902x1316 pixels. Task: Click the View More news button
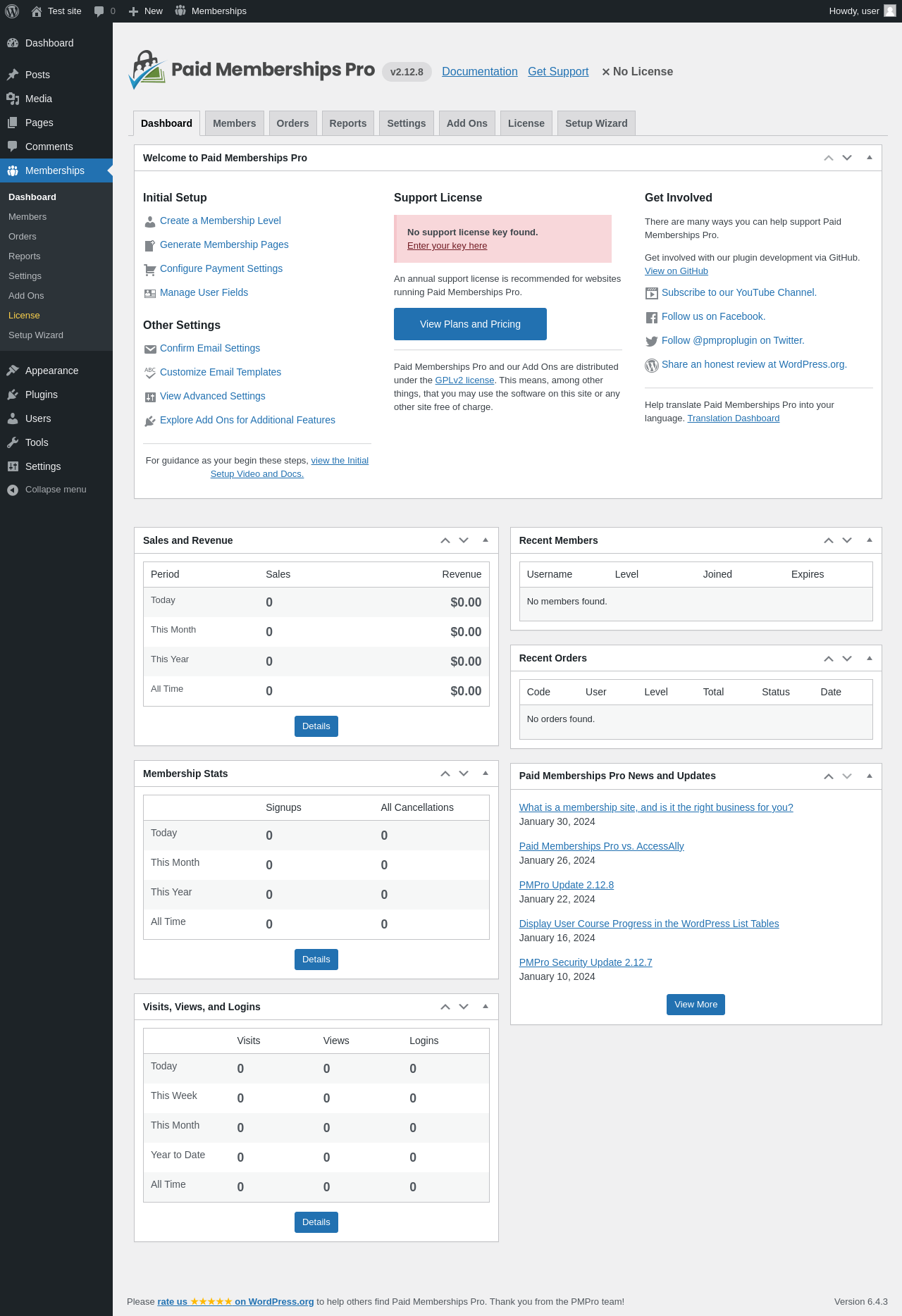click(x=696, y=1005)
